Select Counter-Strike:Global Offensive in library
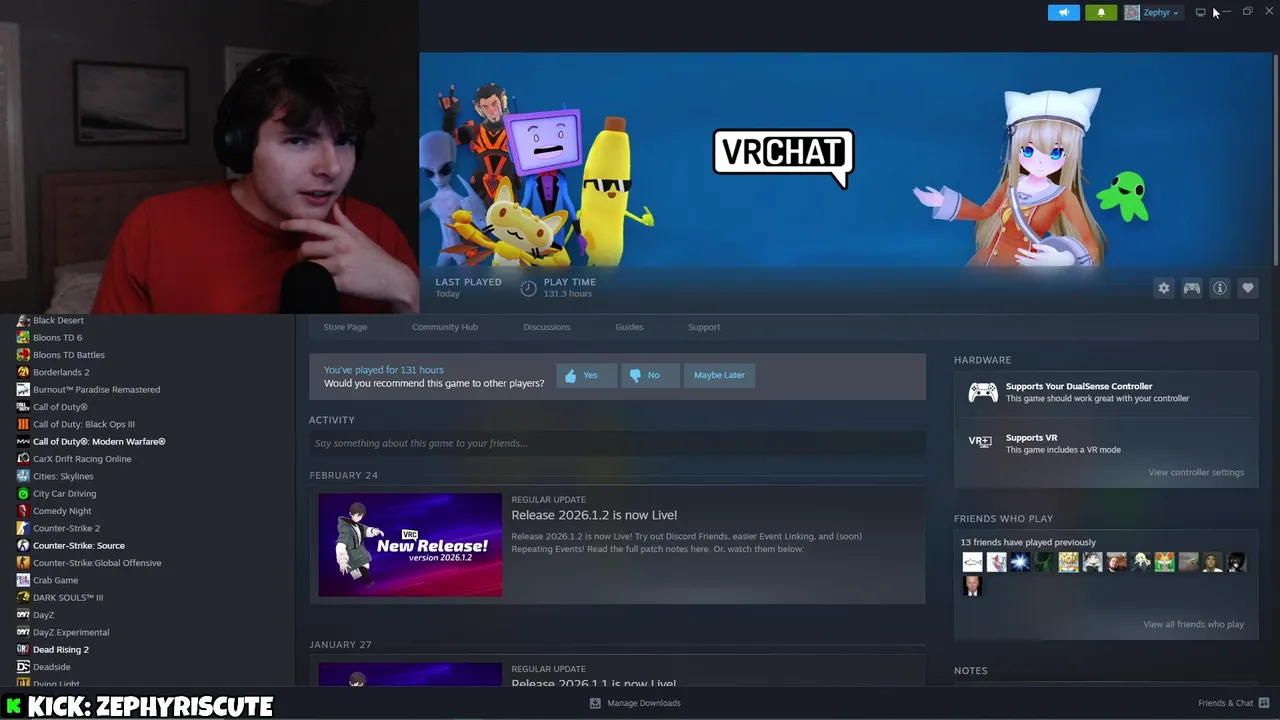Image resolution: width=1280 pixels, height=720 pixels. (x=97, y=563)
